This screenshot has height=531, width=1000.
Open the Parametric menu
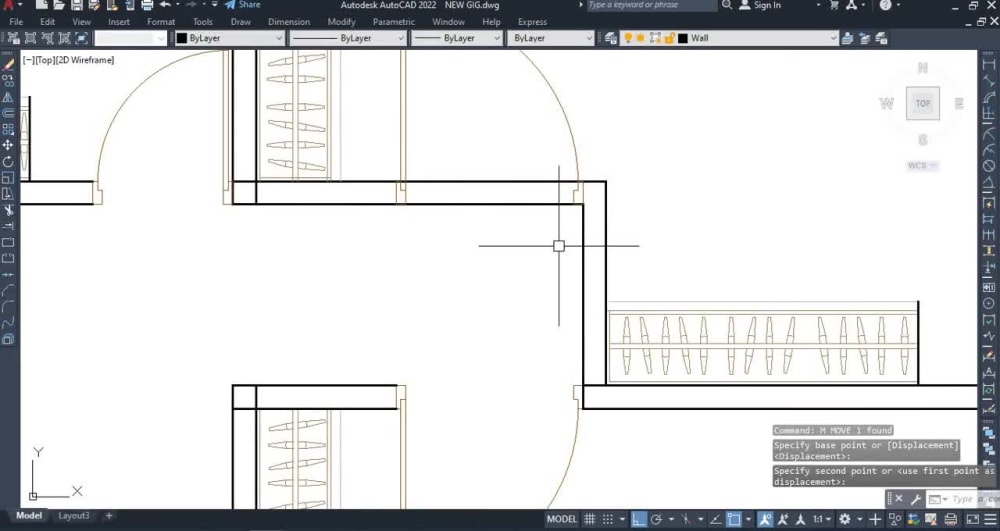tap(393, 22)
